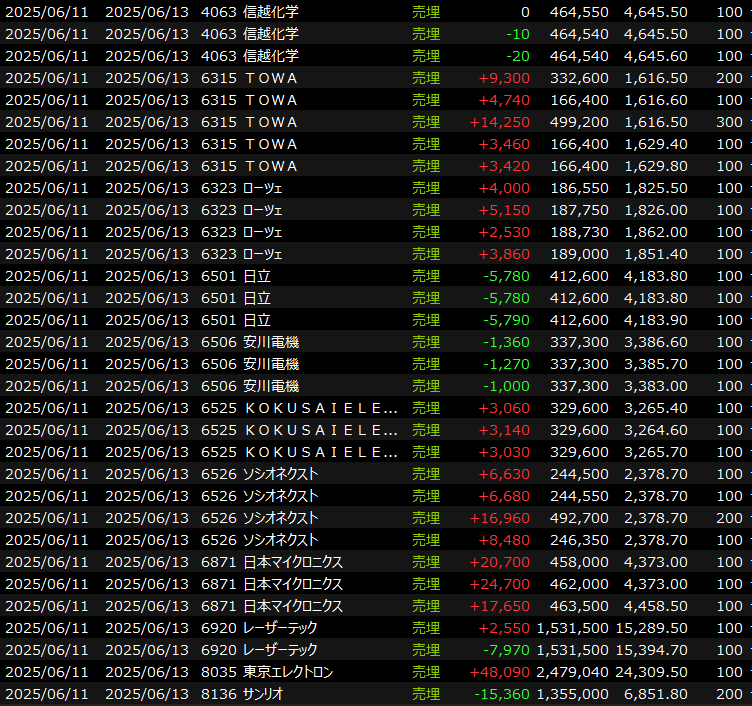Screen dimensions: 752x706
Task: Click stock code 8035
Action: coord(218,672)
